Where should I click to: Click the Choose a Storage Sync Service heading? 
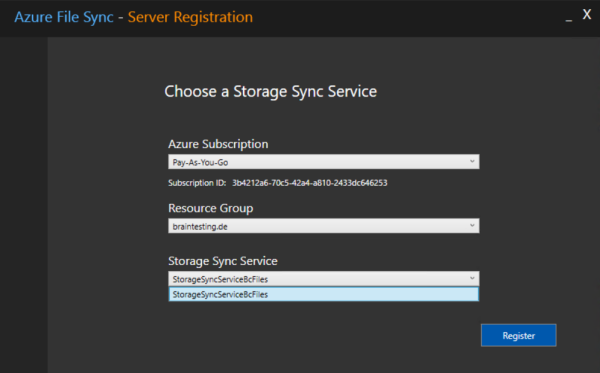(x=271, y=91)
